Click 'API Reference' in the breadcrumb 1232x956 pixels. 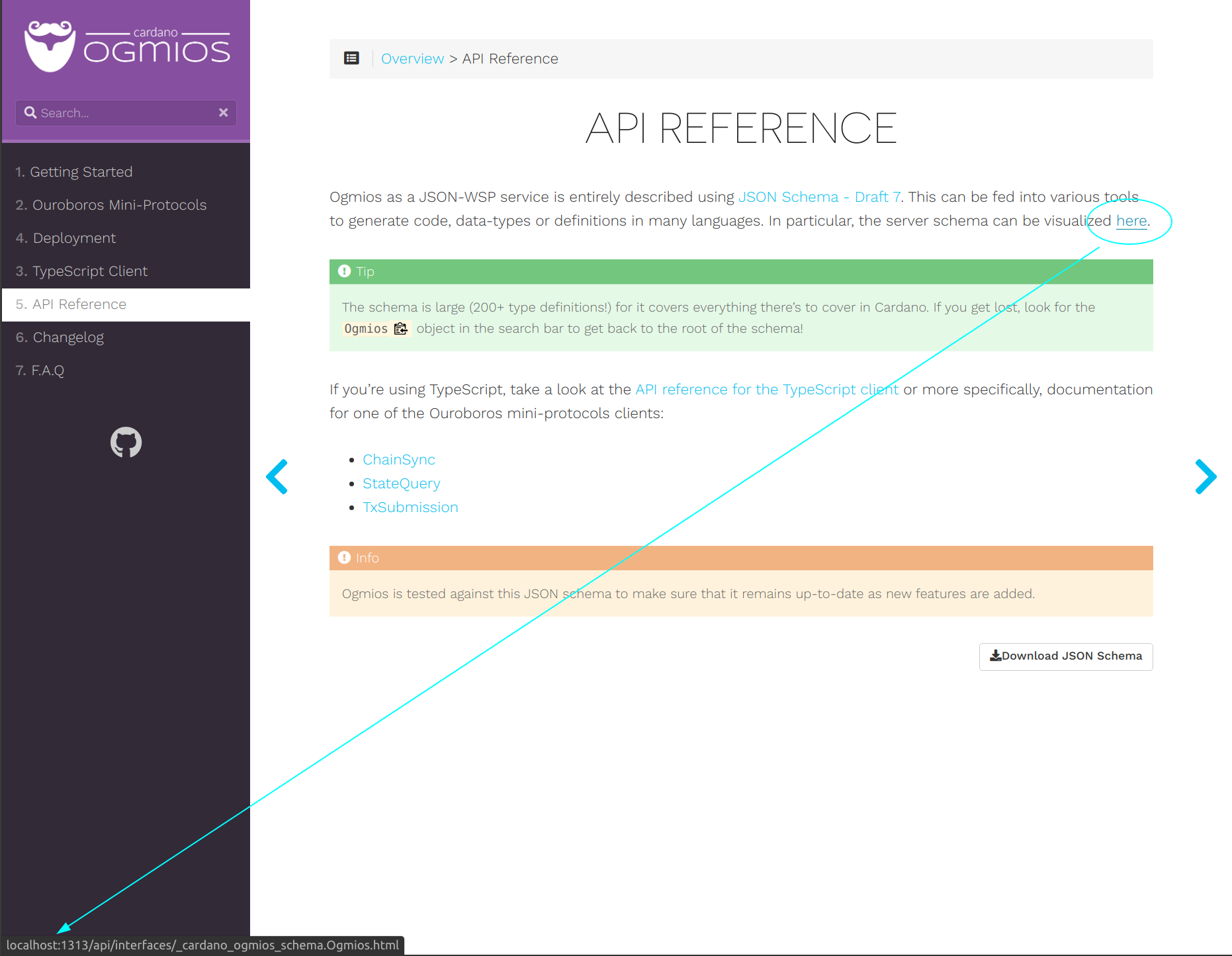[510, 59]
